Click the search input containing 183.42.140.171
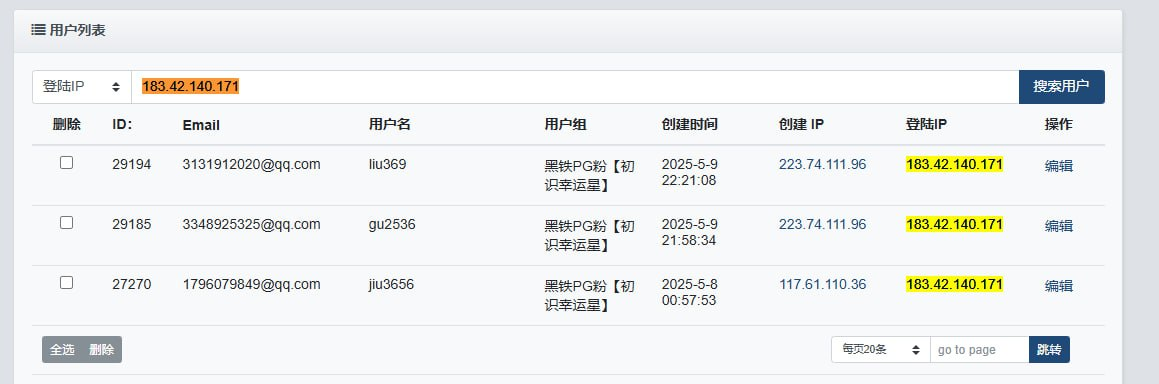 click(x=575, y=87)
